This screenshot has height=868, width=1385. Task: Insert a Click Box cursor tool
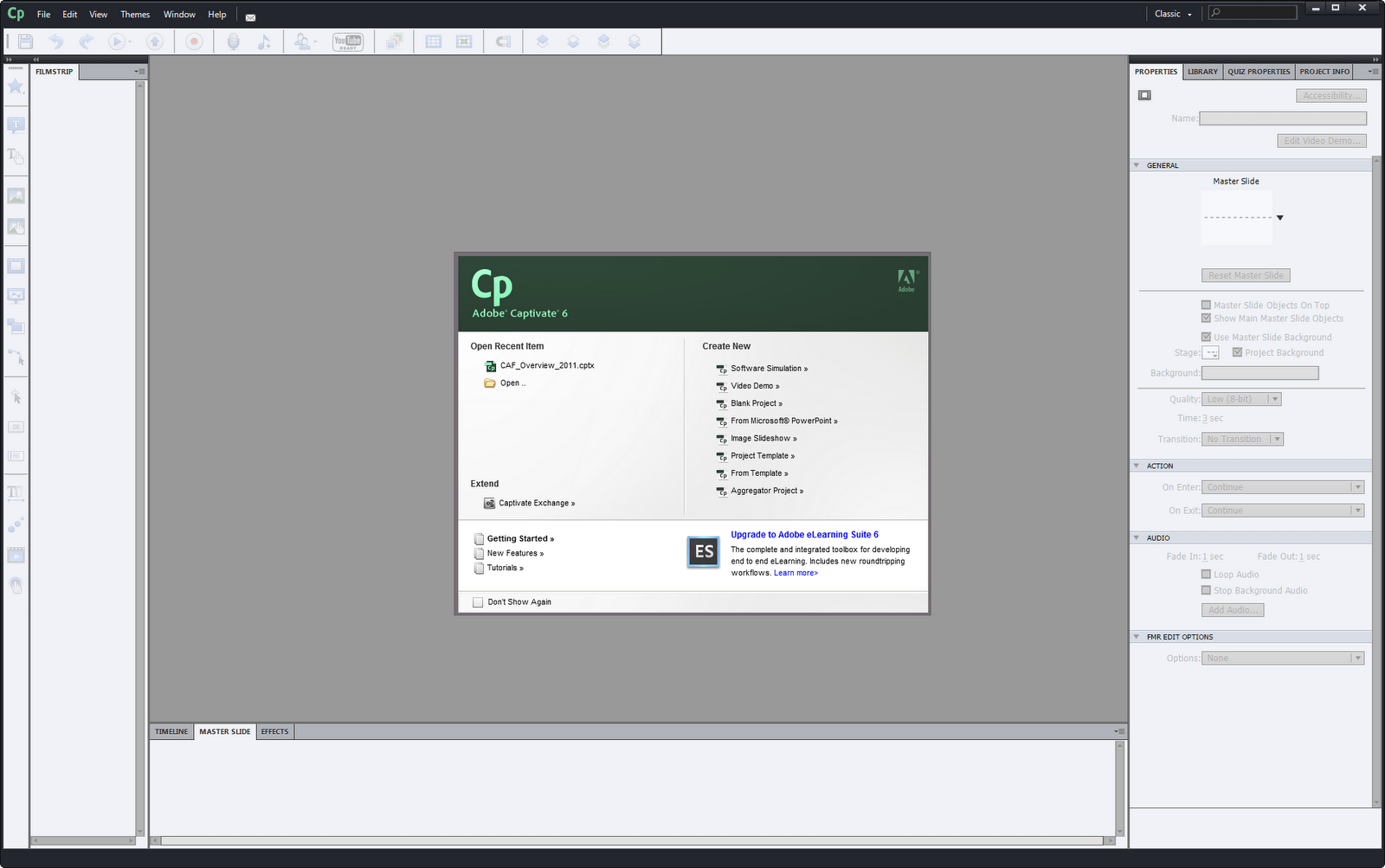coord(16,397)
